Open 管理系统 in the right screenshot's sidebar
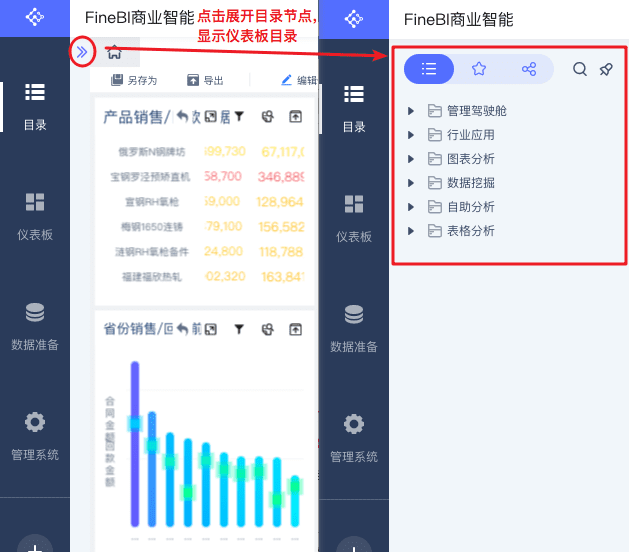The height and width of the screenshot is (552, 629). click(354, 439)
